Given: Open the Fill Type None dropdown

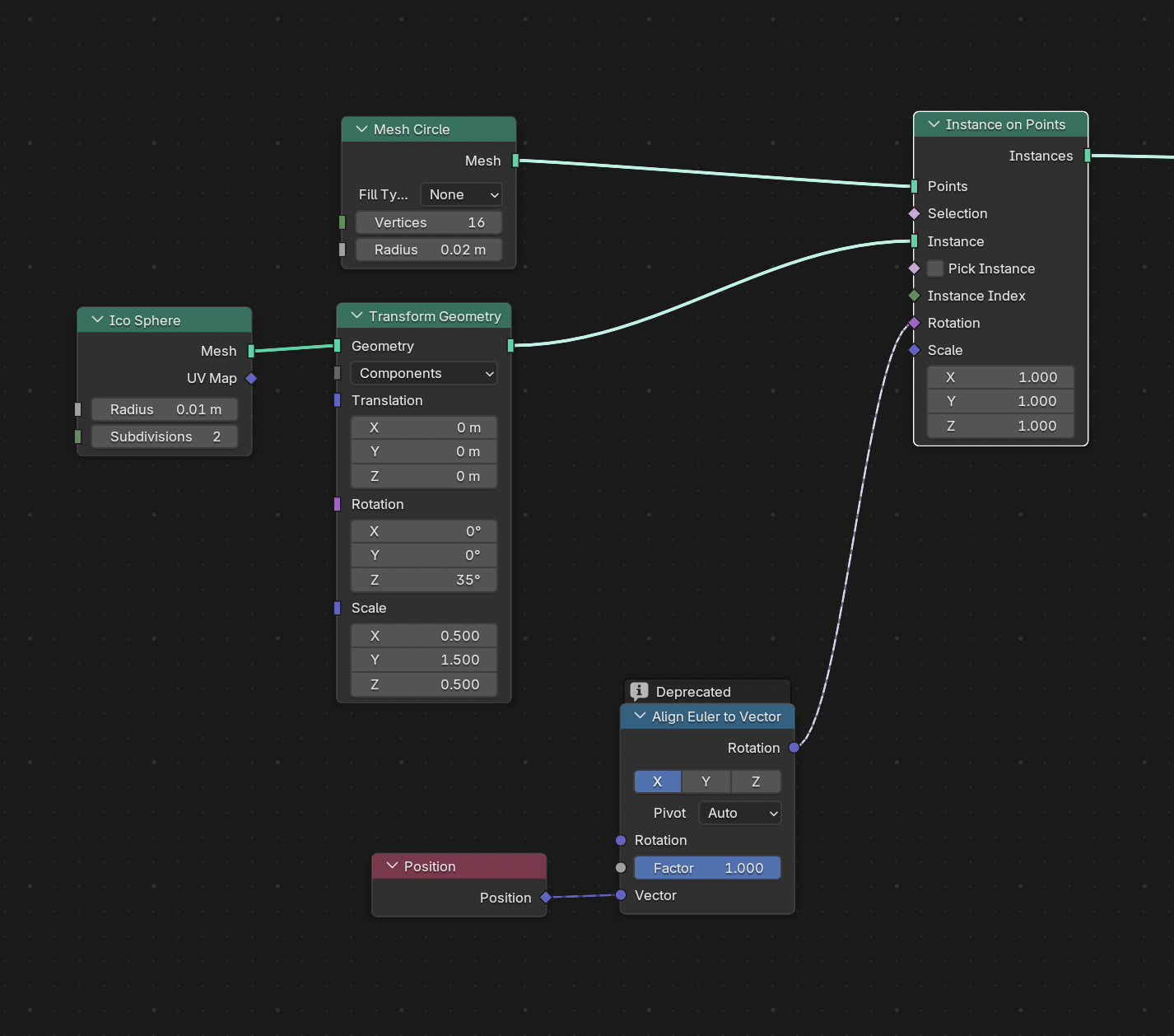Looking at the screenshot, I should coord(461,194).
